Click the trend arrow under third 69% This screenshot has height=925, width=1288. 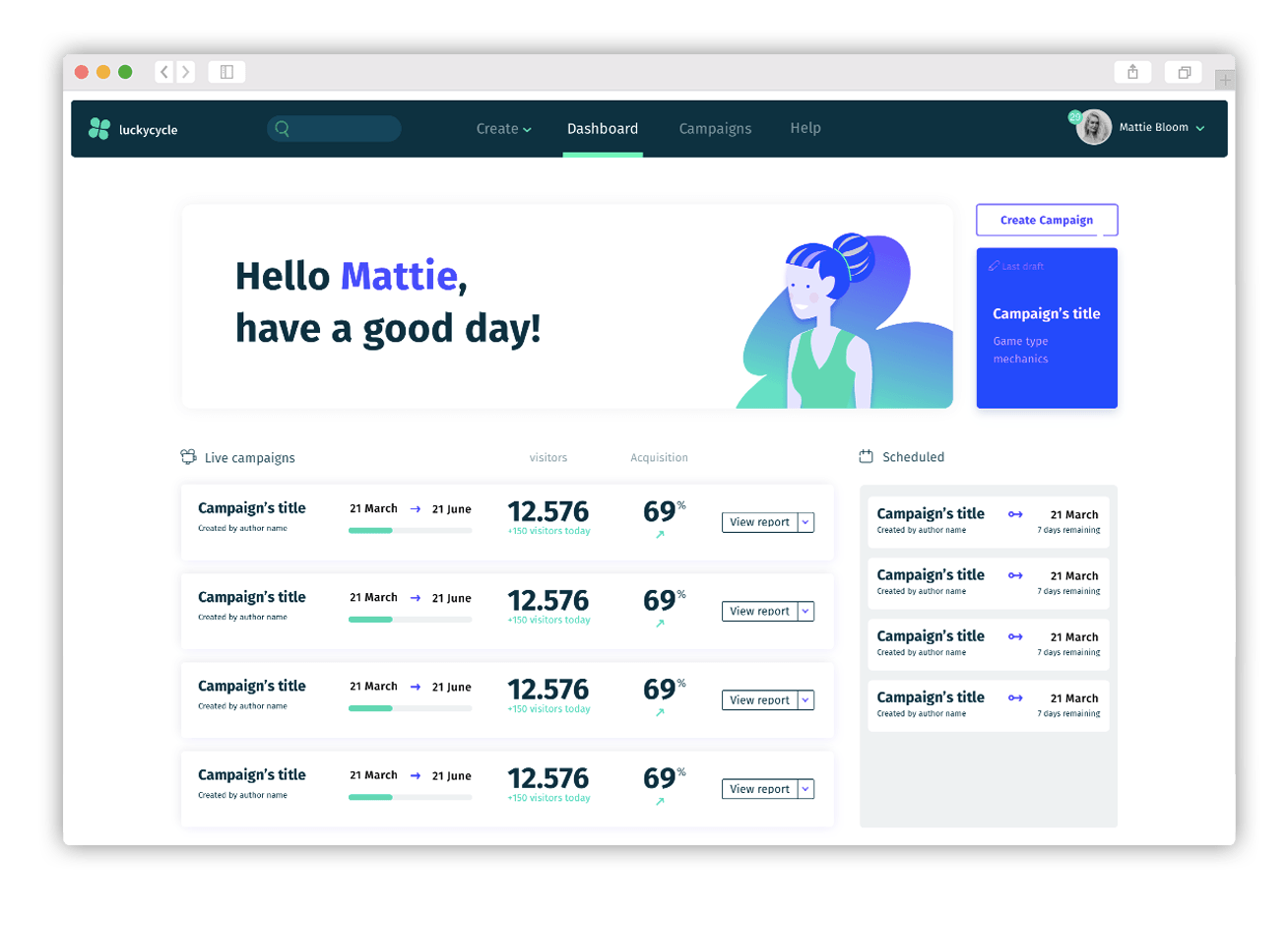(660, 712)
